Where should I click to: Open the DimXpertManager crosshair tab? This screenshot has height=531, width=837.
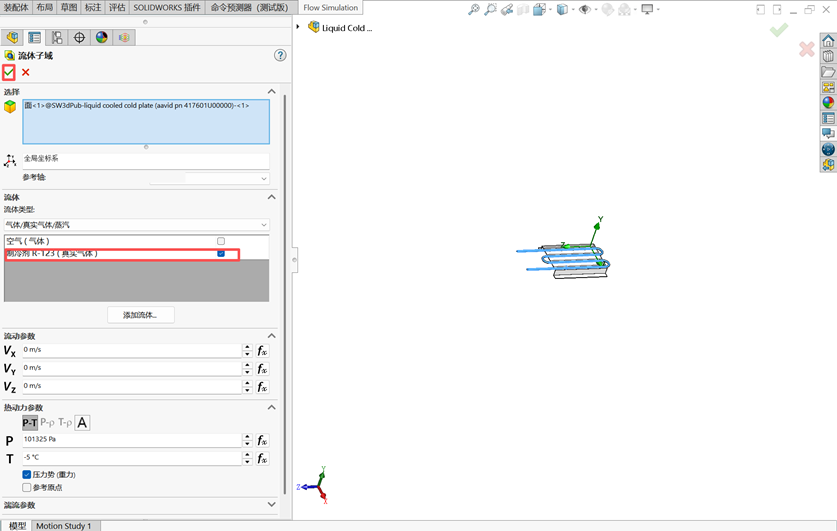(x=80, y=37)
